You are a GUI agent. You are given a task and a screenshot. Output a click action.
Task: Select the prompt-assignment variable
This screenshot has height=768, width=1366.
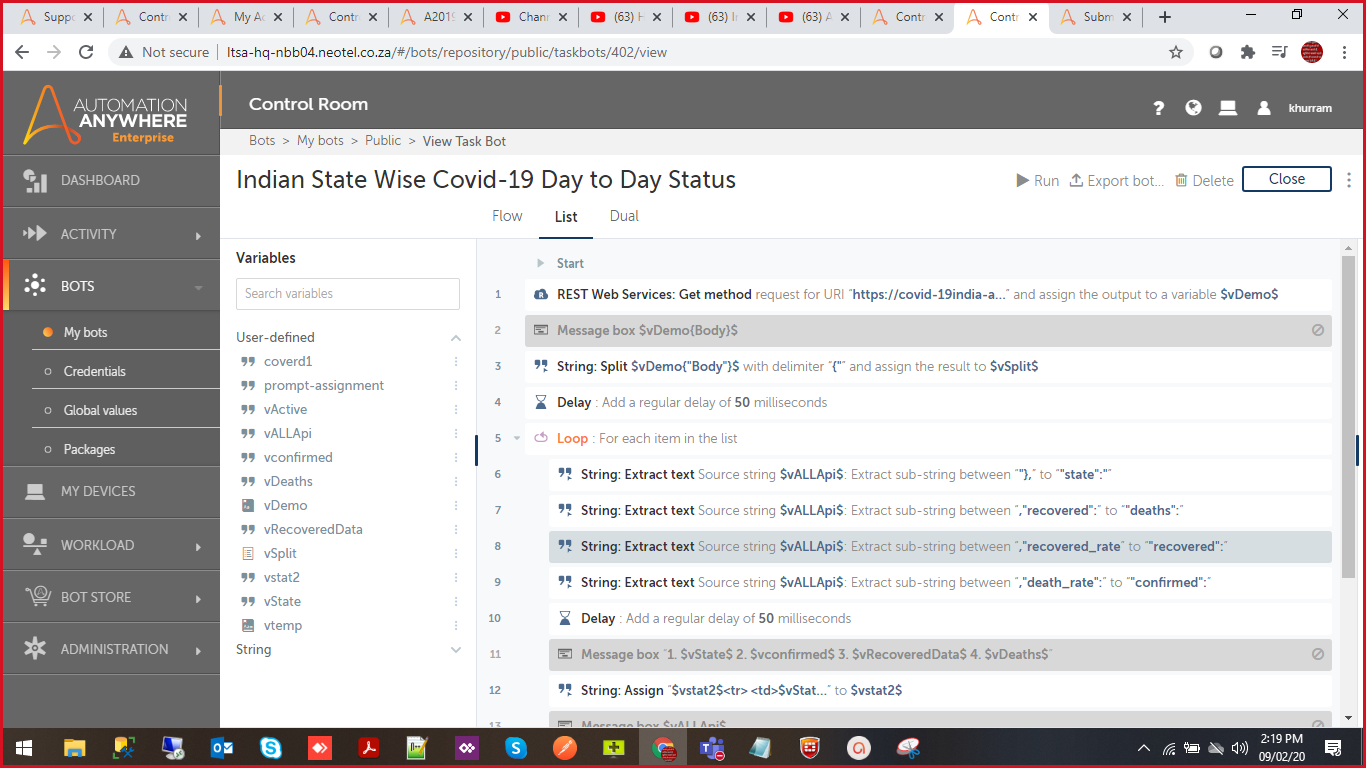(324, 386)
